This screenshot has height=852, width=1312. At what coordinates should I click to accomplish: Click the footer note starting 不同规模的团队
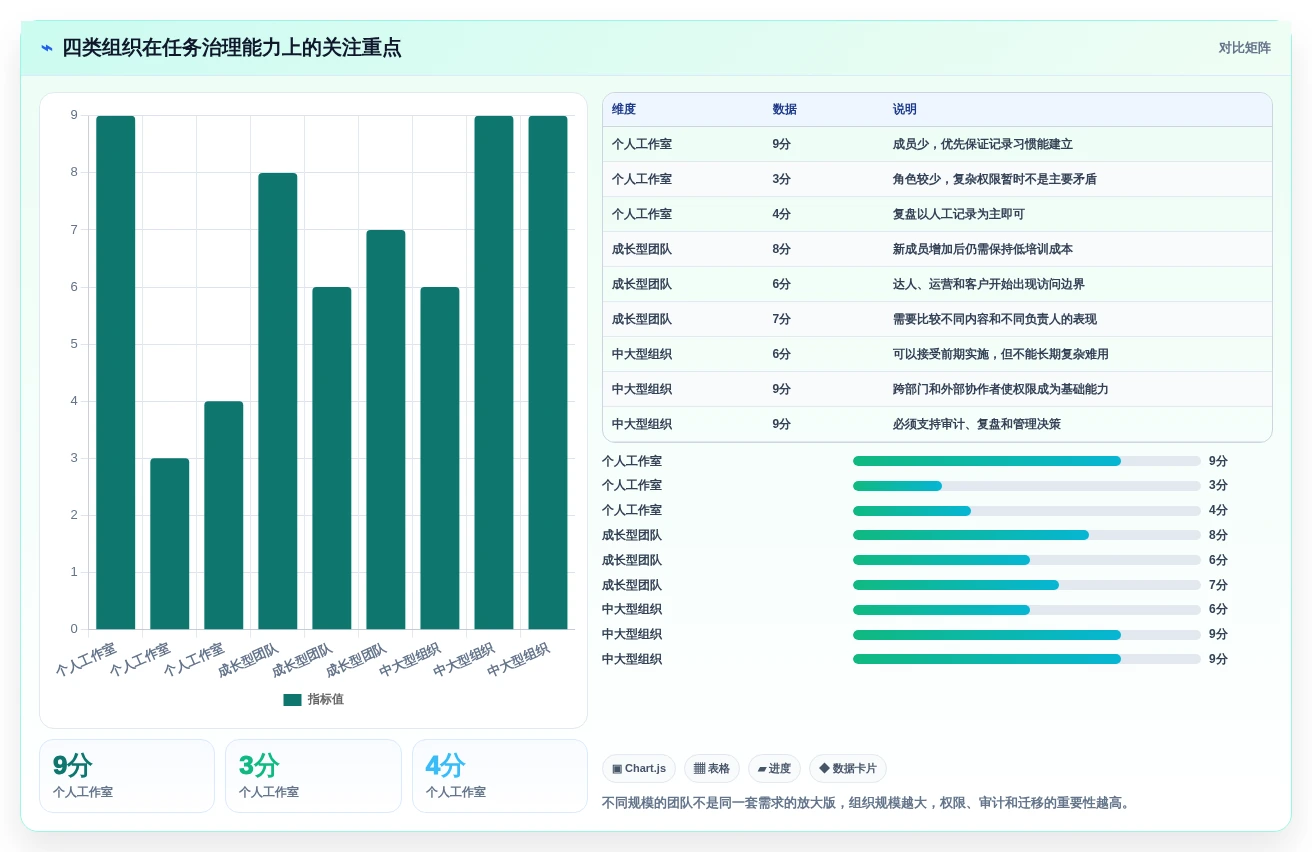(x=868, y=803)
